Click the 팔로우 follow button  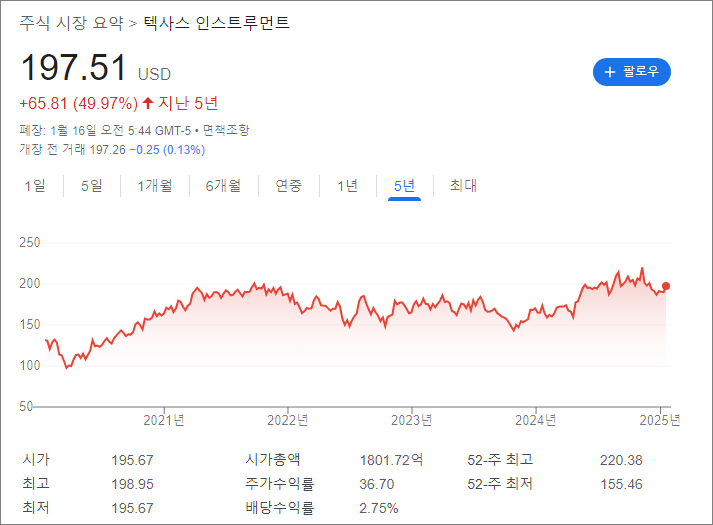tap(632, 72)
